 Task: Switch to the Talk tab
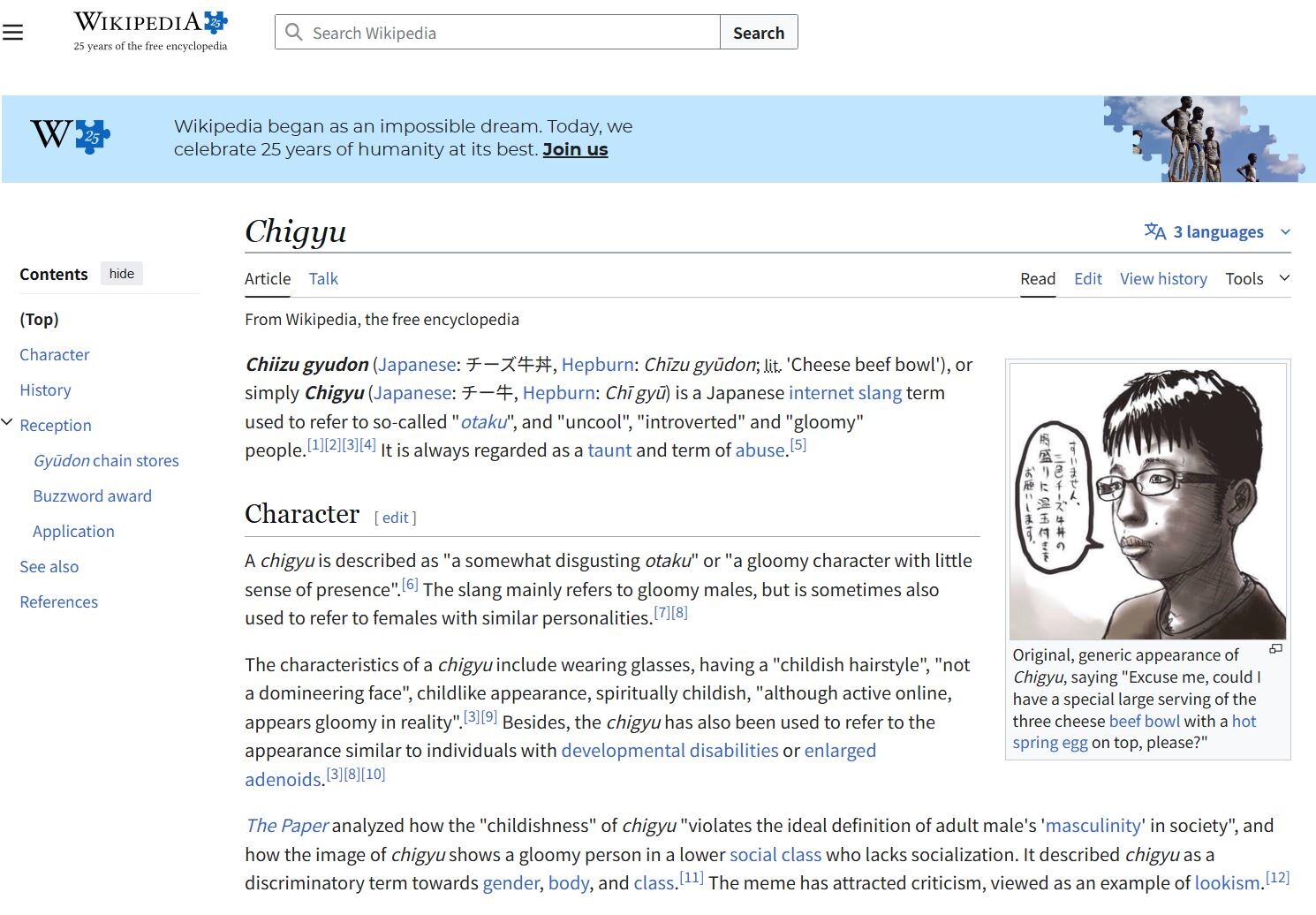coord(323,278)
